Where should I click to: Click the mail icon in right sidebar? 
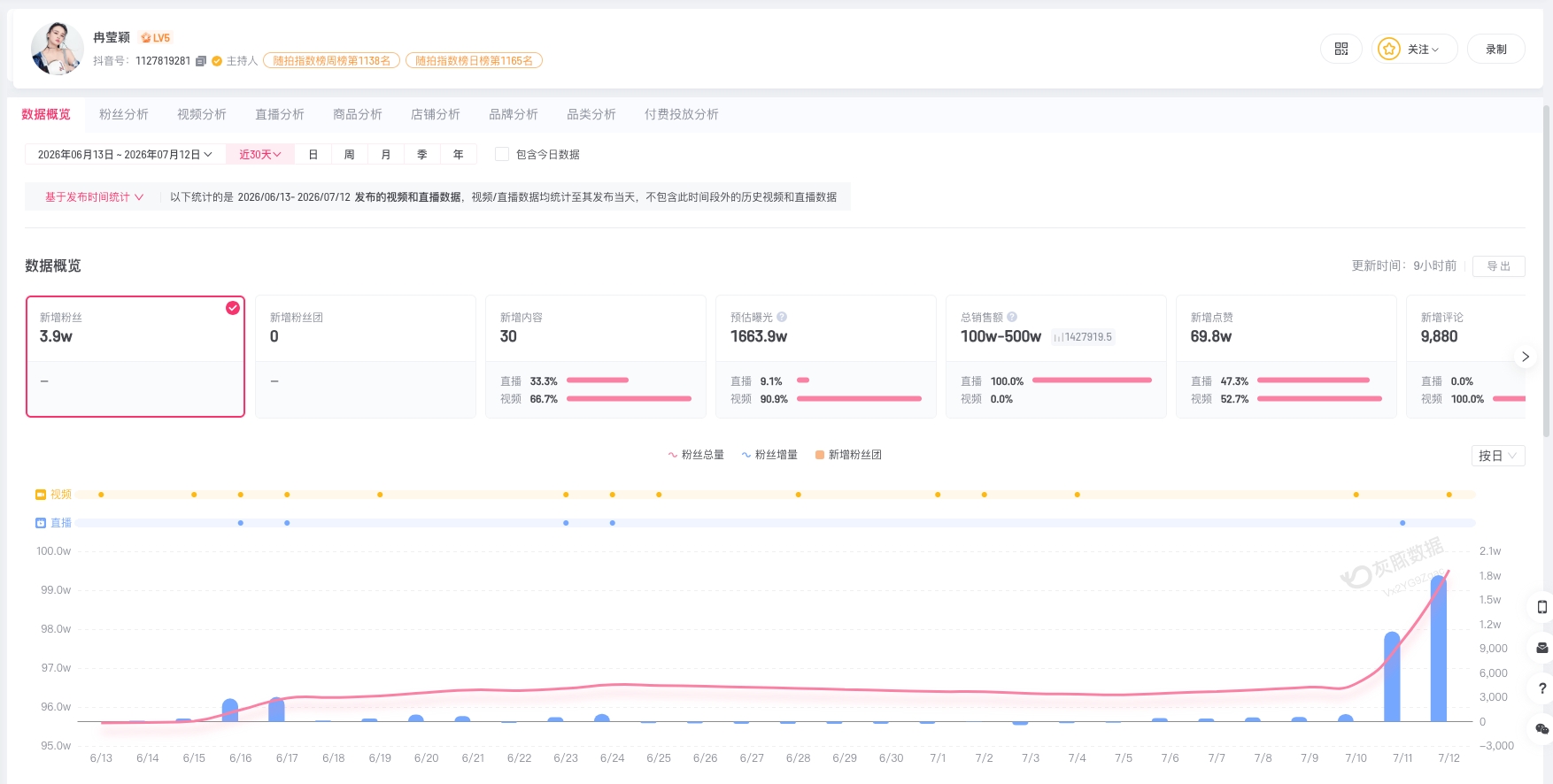[1541, 648]
